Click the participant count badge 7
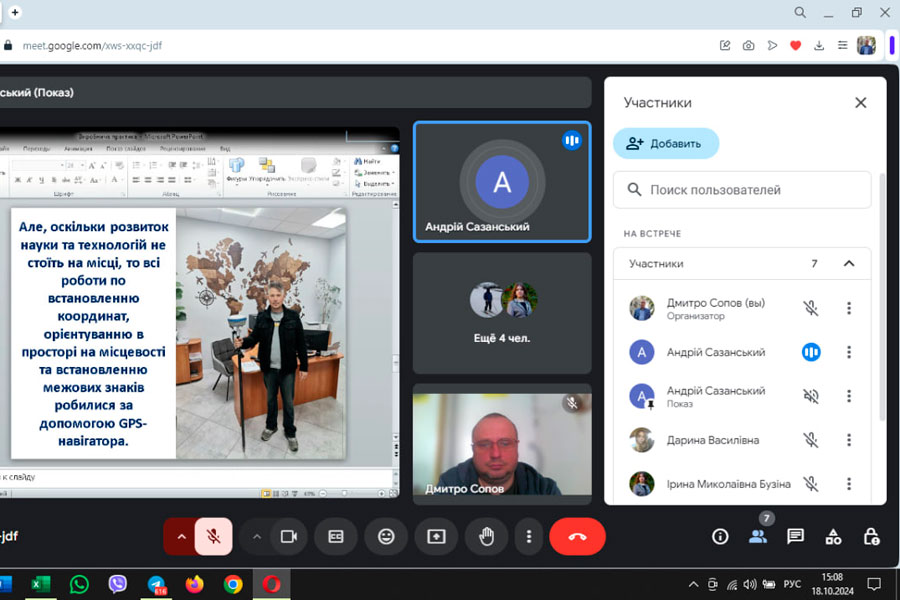The width and height of the screenshot is (900, 600). 766,518
